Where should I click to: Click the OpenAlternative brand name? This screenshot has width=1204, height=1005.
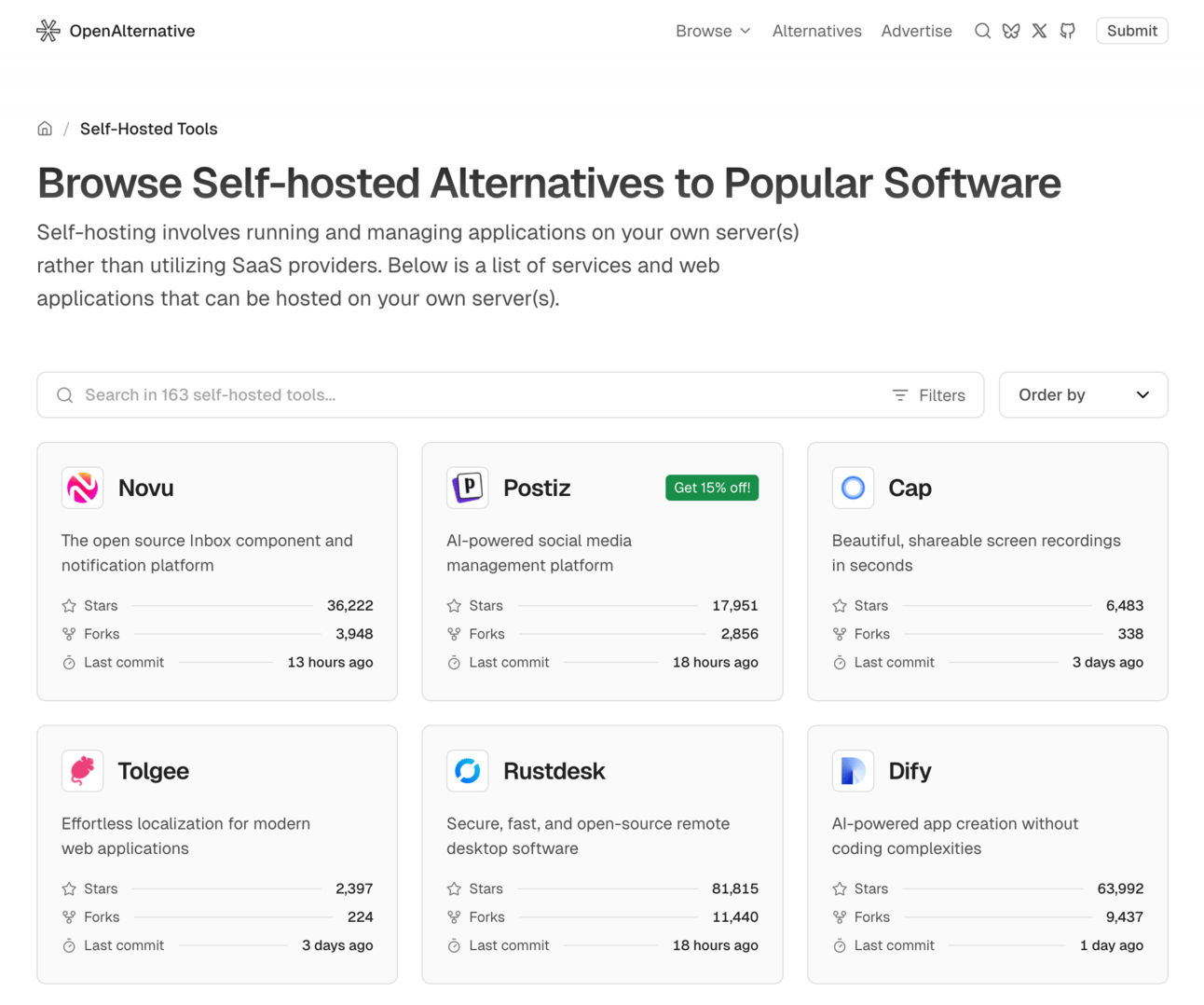(x=132, y=31)
